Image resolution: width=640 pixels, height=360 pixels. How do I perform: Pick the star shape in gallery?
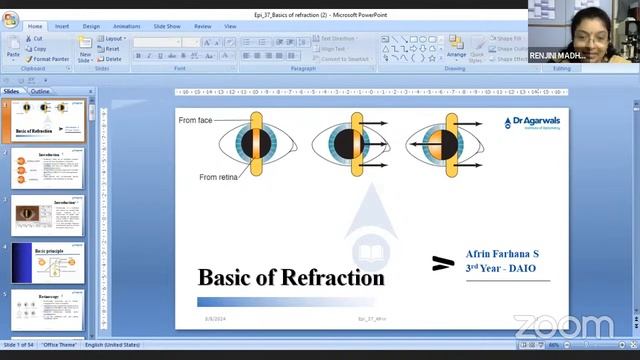click(x=432, y=58)
